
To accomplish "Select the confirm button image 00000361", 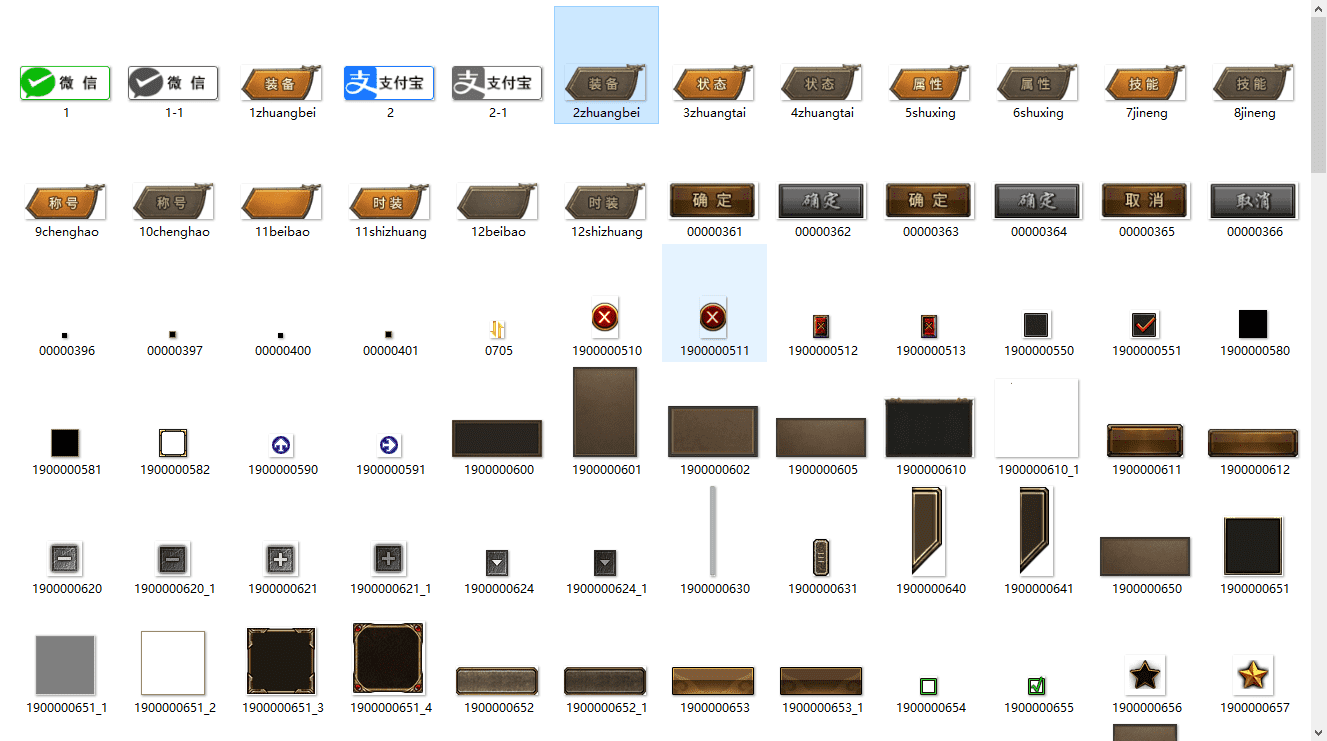I will click(x=714, y=201).
